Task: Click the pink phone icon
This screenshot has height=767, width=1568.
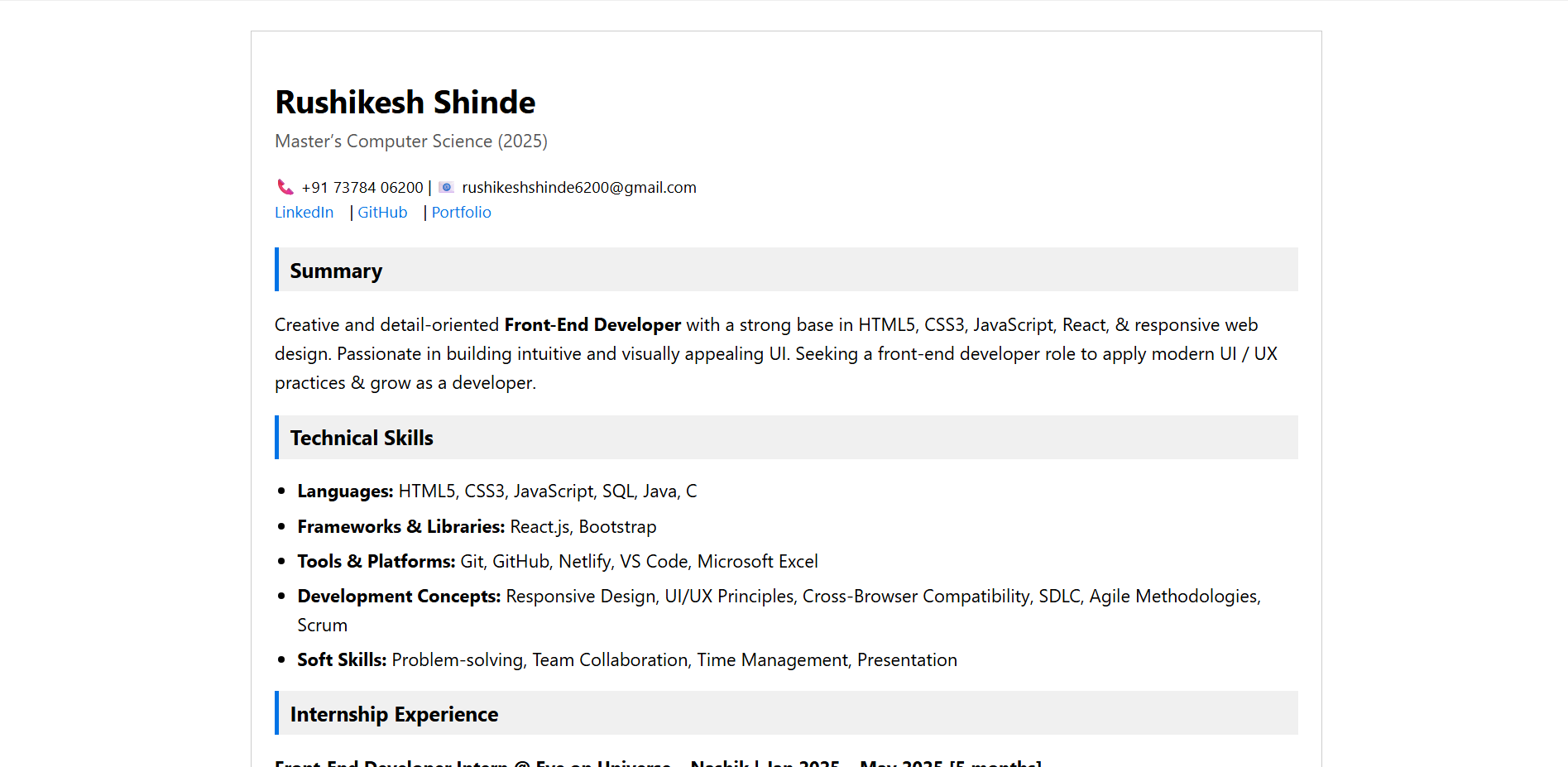Action: [285, 187]
